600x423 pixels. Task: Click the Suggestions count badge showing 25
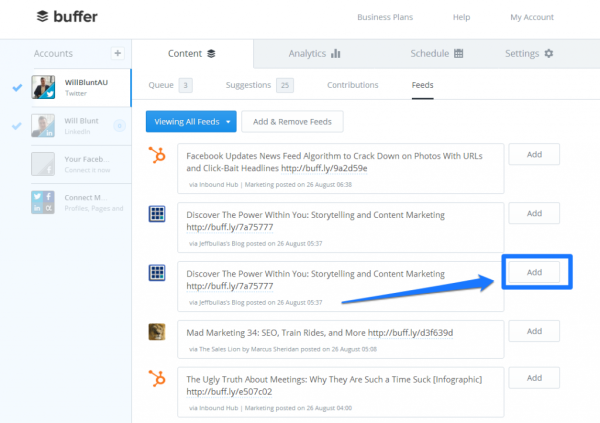(285, 85)
